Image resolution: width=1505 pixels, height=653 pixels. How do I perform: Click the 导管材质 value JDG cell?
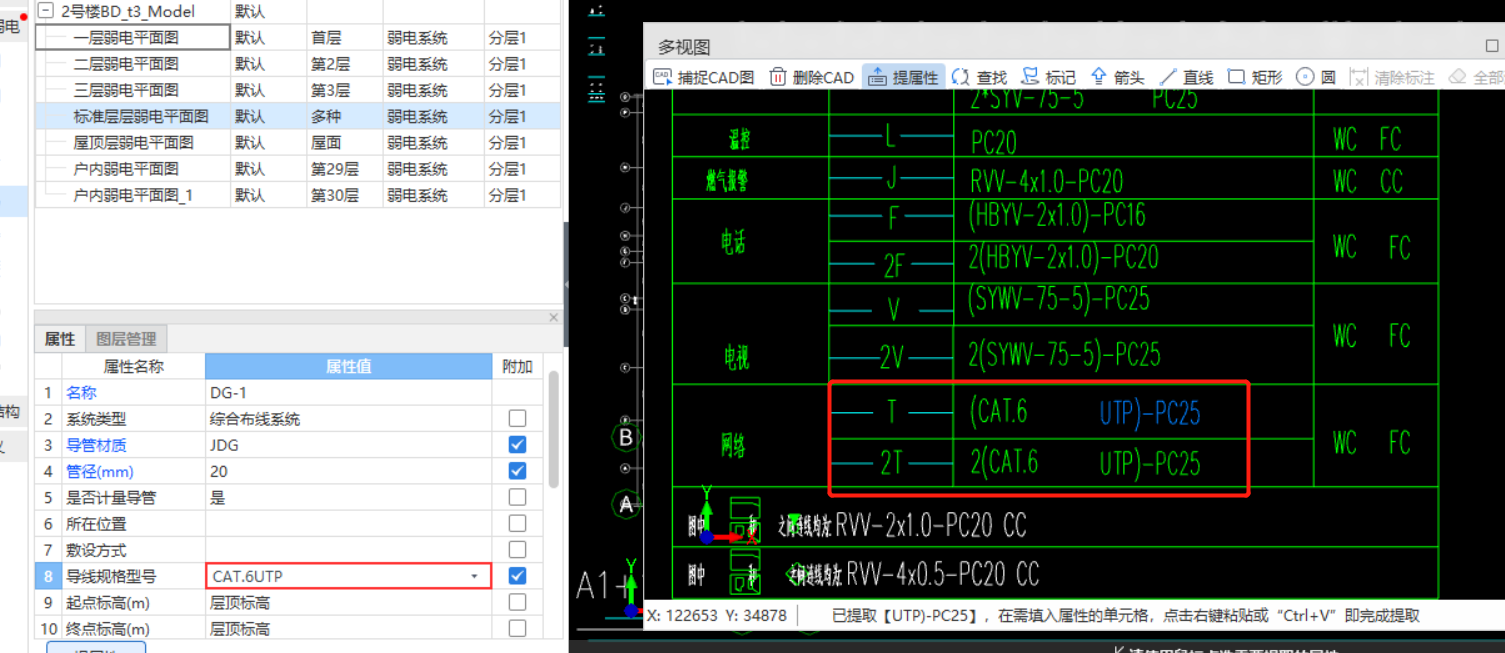[x=349, y=444]
